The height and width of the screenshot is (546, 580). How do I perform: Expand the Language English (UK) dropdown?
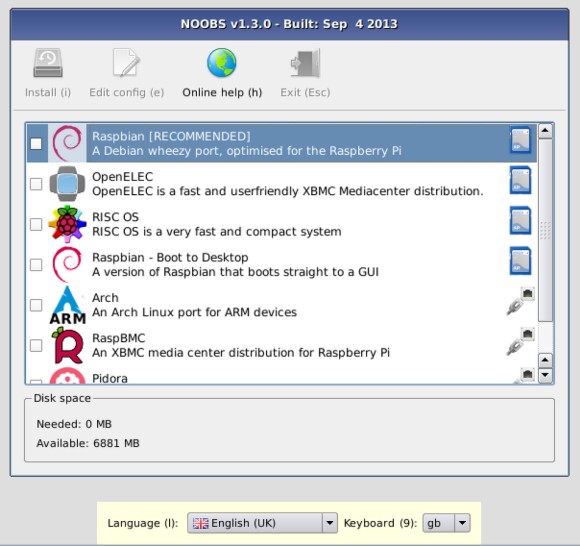coord(262,523)
